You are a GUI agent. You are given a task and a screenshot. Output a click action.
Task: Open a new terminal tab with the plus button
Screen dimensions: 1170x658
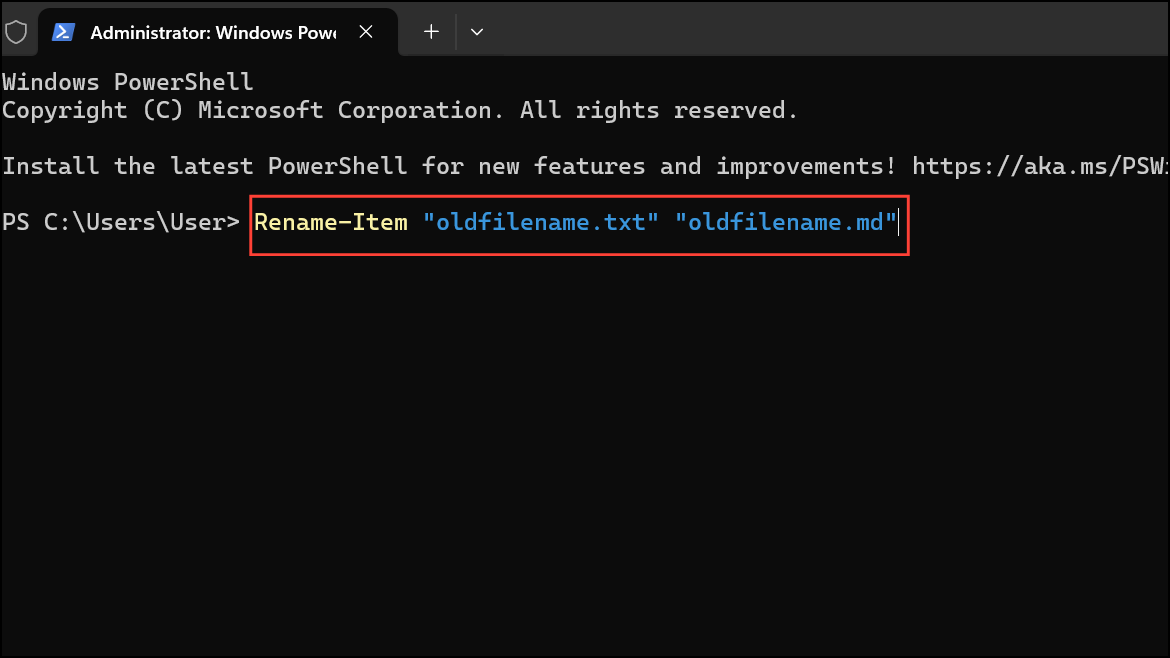pos(430,31)
